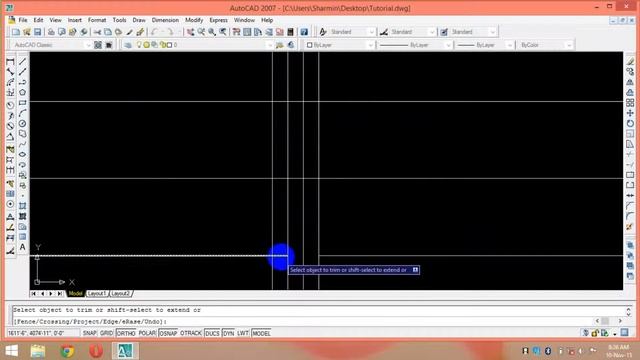Viewport: 640px width, 360px height.
Task: Select the Multiline Text tool
Action: click(x=22, y=247)
